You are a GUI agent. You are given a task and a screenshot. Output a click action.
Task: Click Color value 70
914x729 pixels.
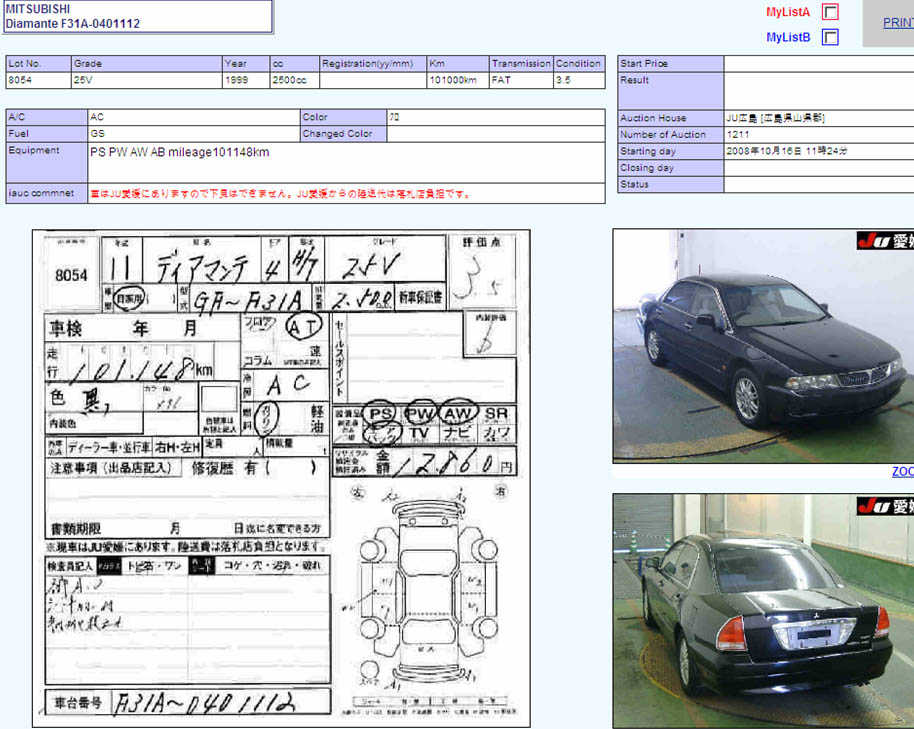(394, 117)
